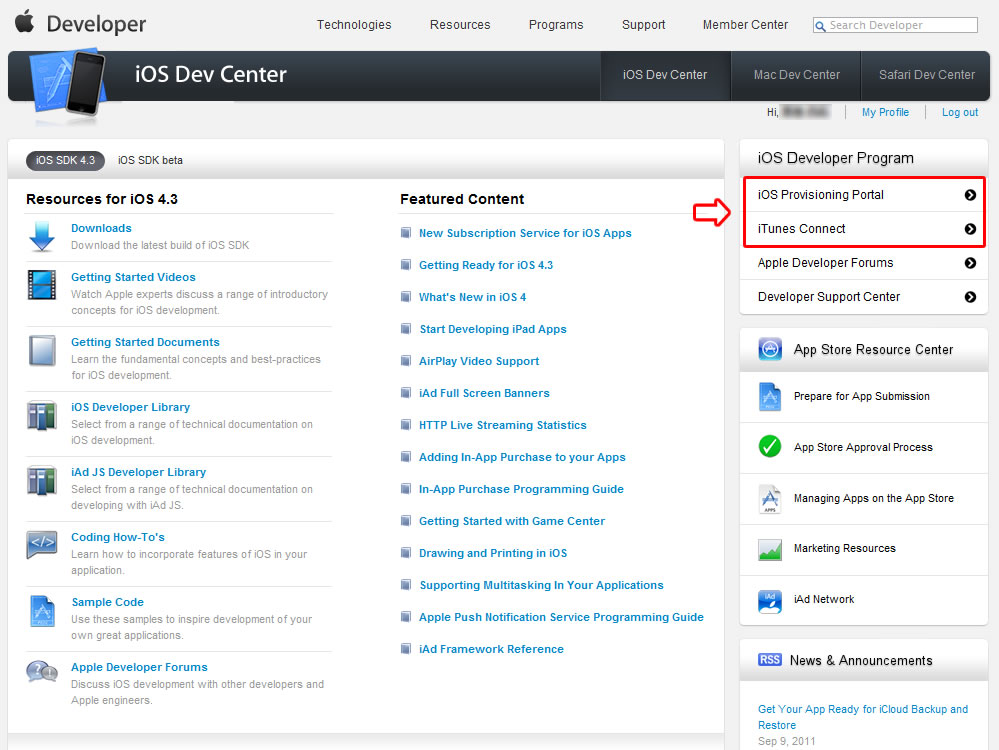Click the Getting Started Documents icon
This screenshot has width=999, height=750.
pyautogui.click(x=42, y=350)
